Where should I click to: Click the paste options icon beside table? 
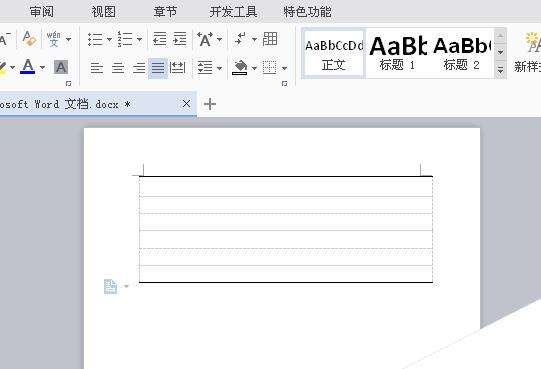click(x=110, y=287)
